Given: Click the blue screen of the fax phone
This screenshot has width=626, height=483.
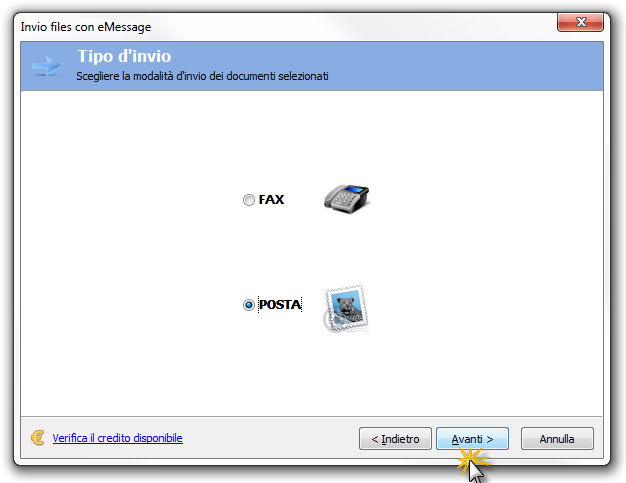Looking at the screenshot, I should 357,190.
